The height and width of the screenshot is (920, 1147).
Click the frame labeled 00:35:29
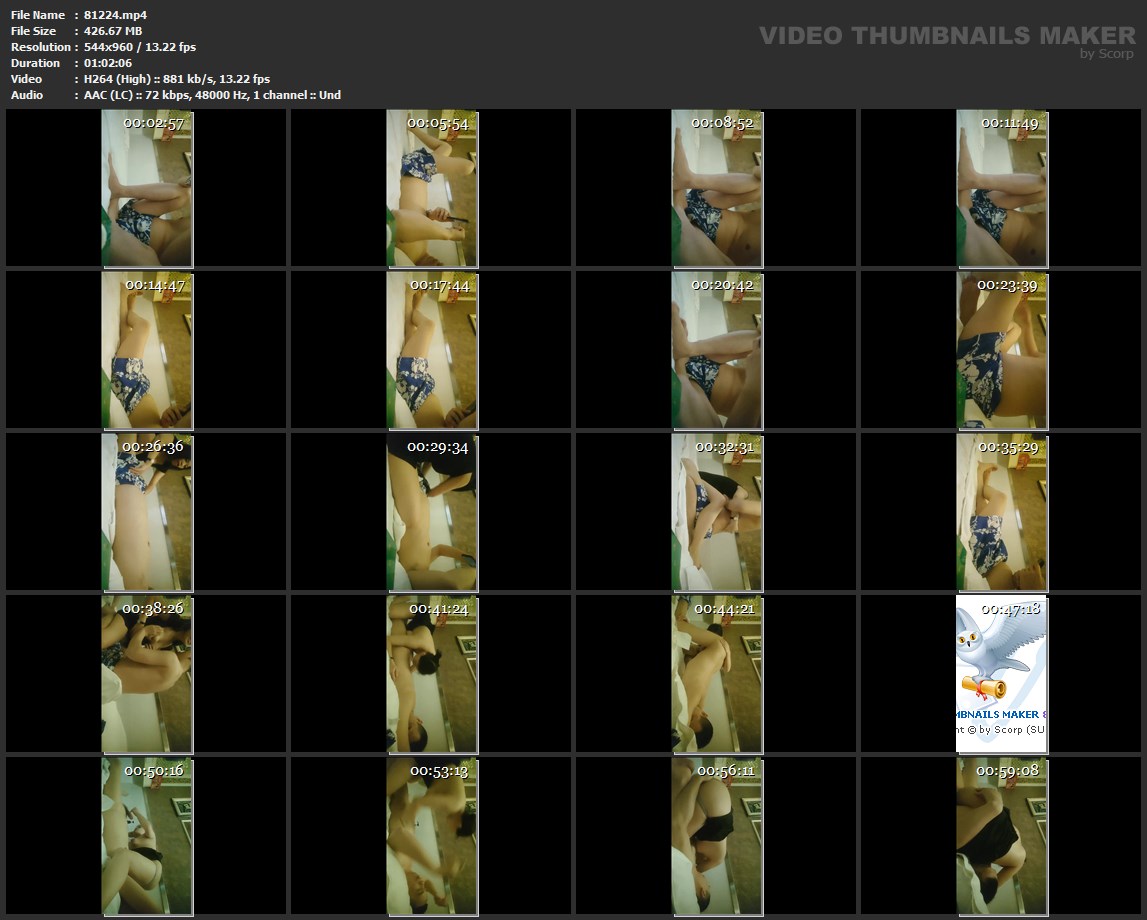coord(1001,511)
